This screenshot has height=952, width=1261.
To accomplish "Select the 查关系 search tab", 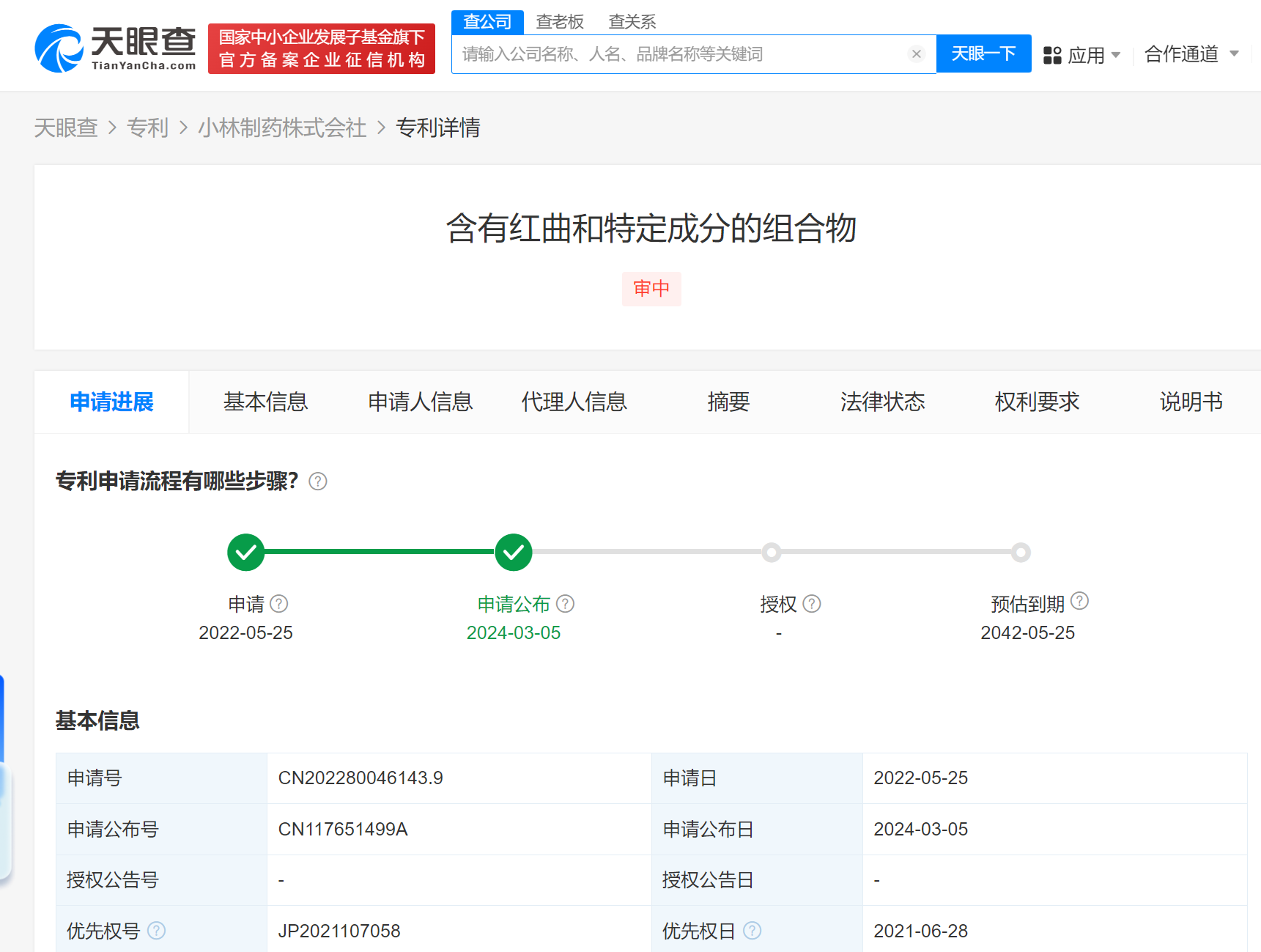I will tap(632, 22).
